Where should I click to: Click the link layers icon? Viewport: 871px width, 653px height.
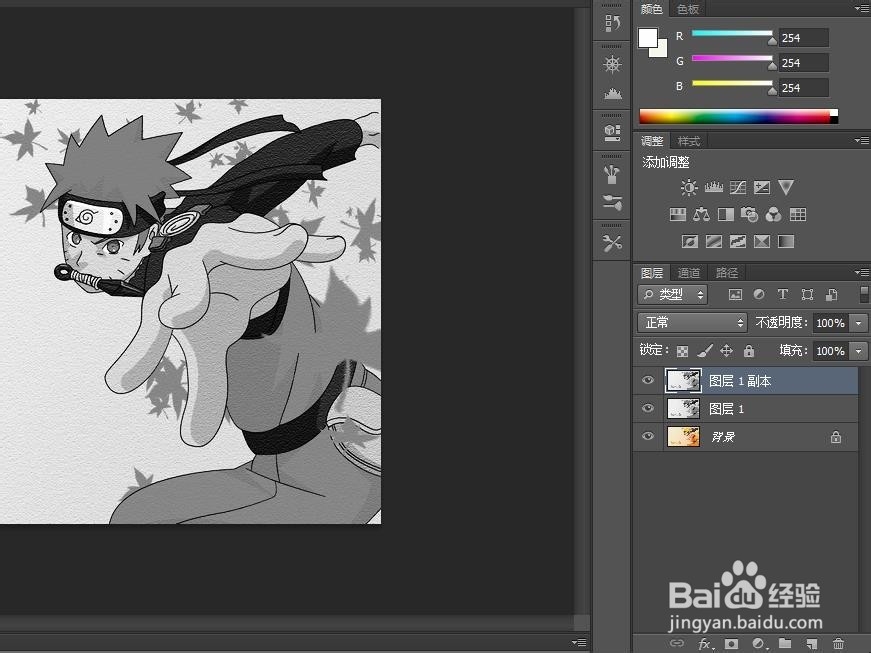tap(677, 644)
